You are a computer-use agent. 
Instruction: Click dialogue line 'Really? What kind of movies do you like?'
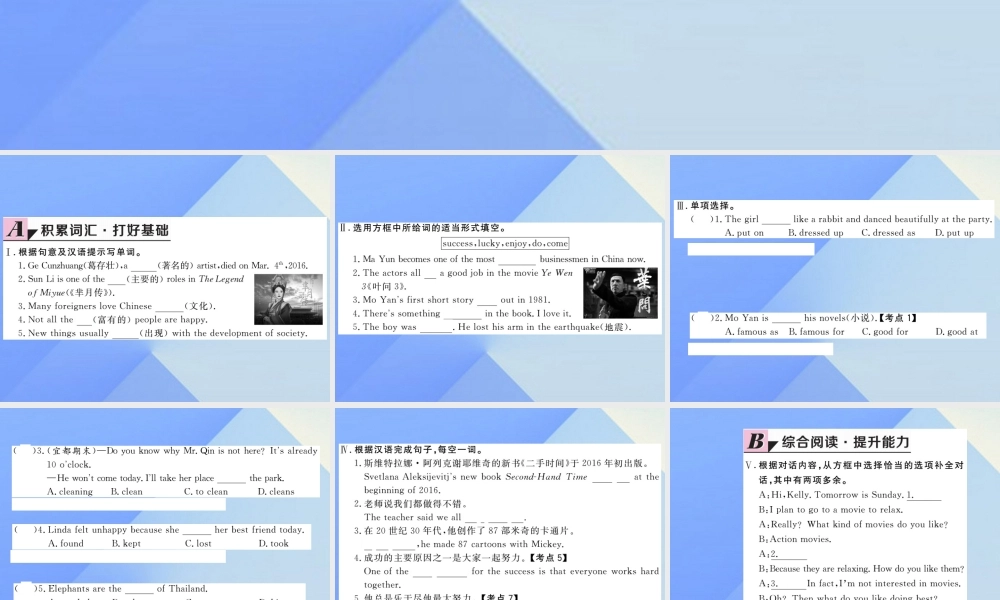[853, 524]
